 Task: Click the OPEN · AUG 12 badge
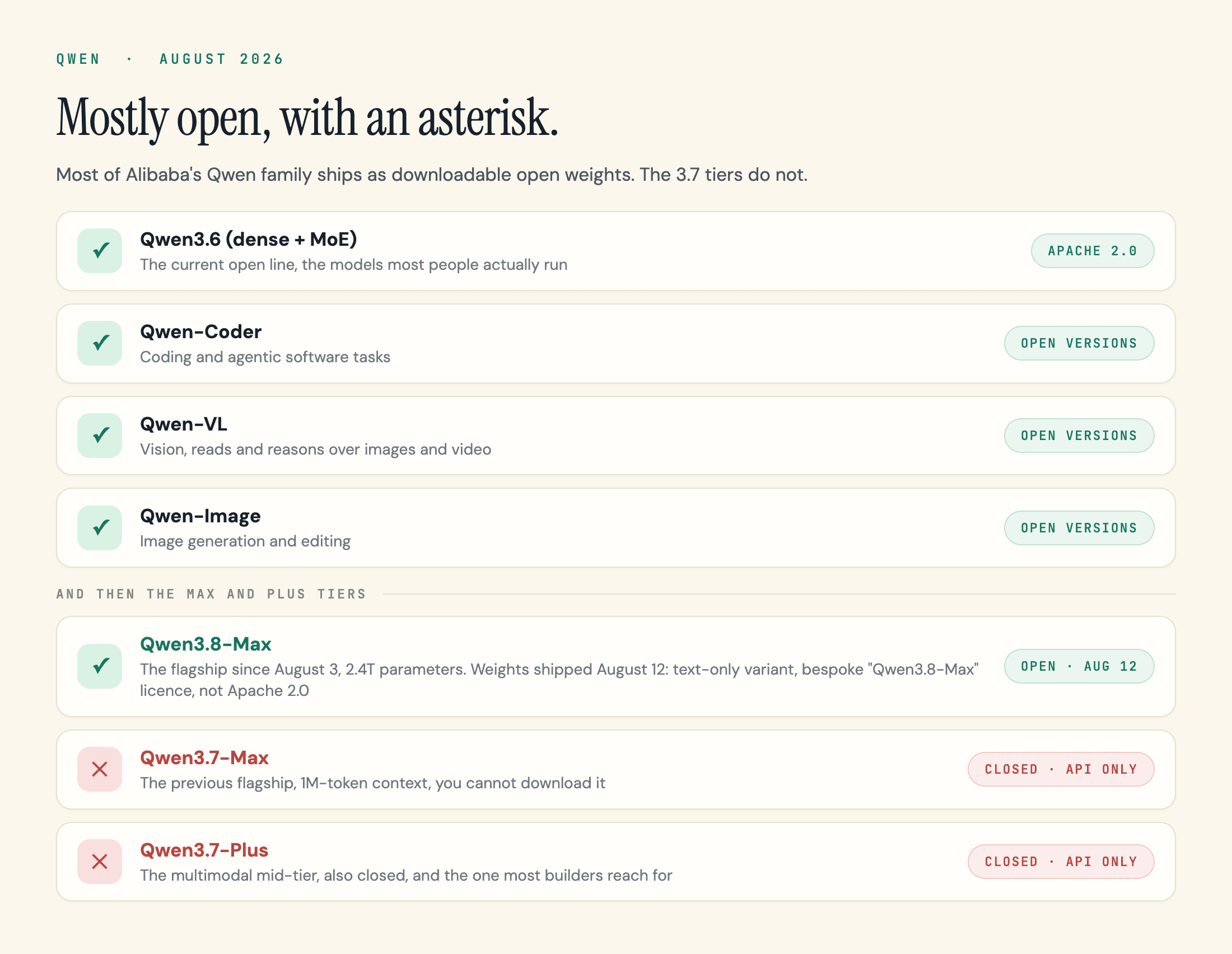1079,666
